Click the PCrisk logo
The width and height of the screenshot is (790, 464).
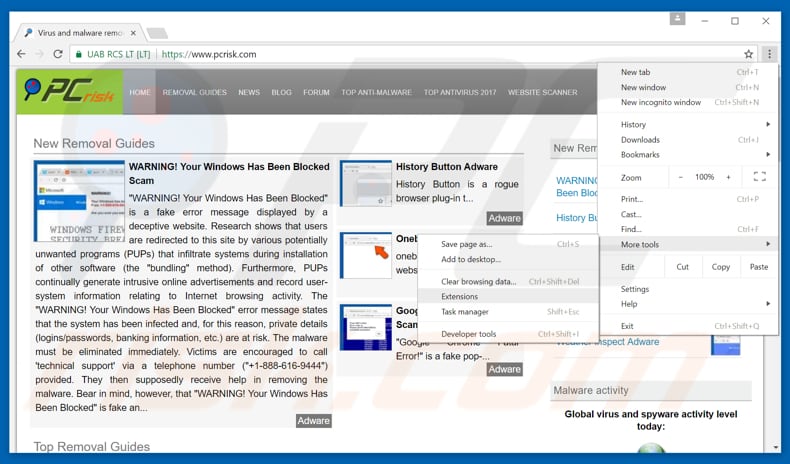pos(70,92)
